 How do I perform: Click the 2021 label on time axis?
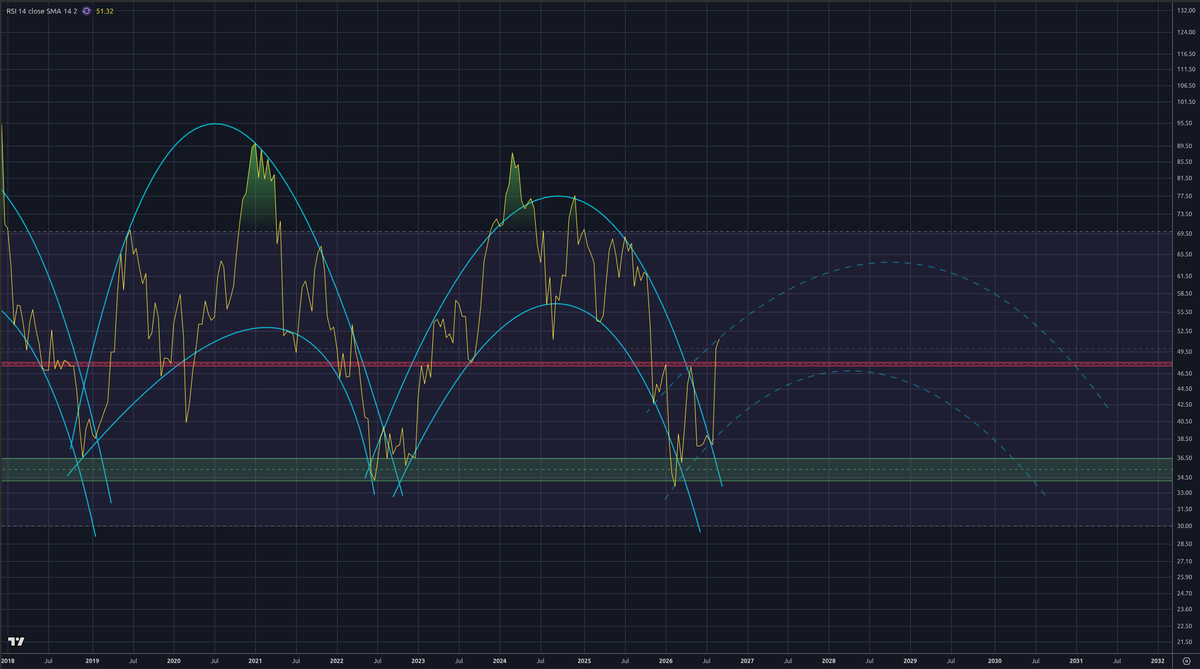(255, 661)
